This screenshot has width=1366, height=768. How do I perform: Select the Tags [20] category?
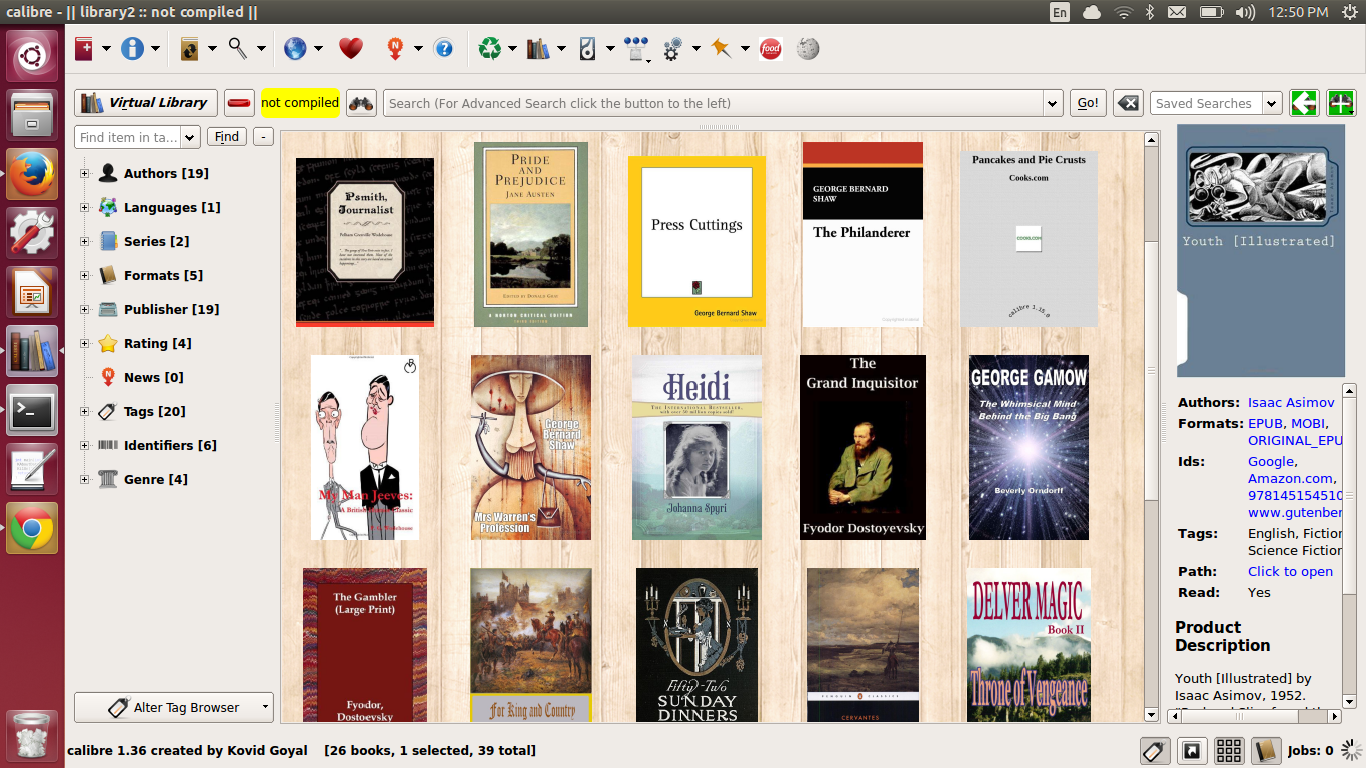154,411
